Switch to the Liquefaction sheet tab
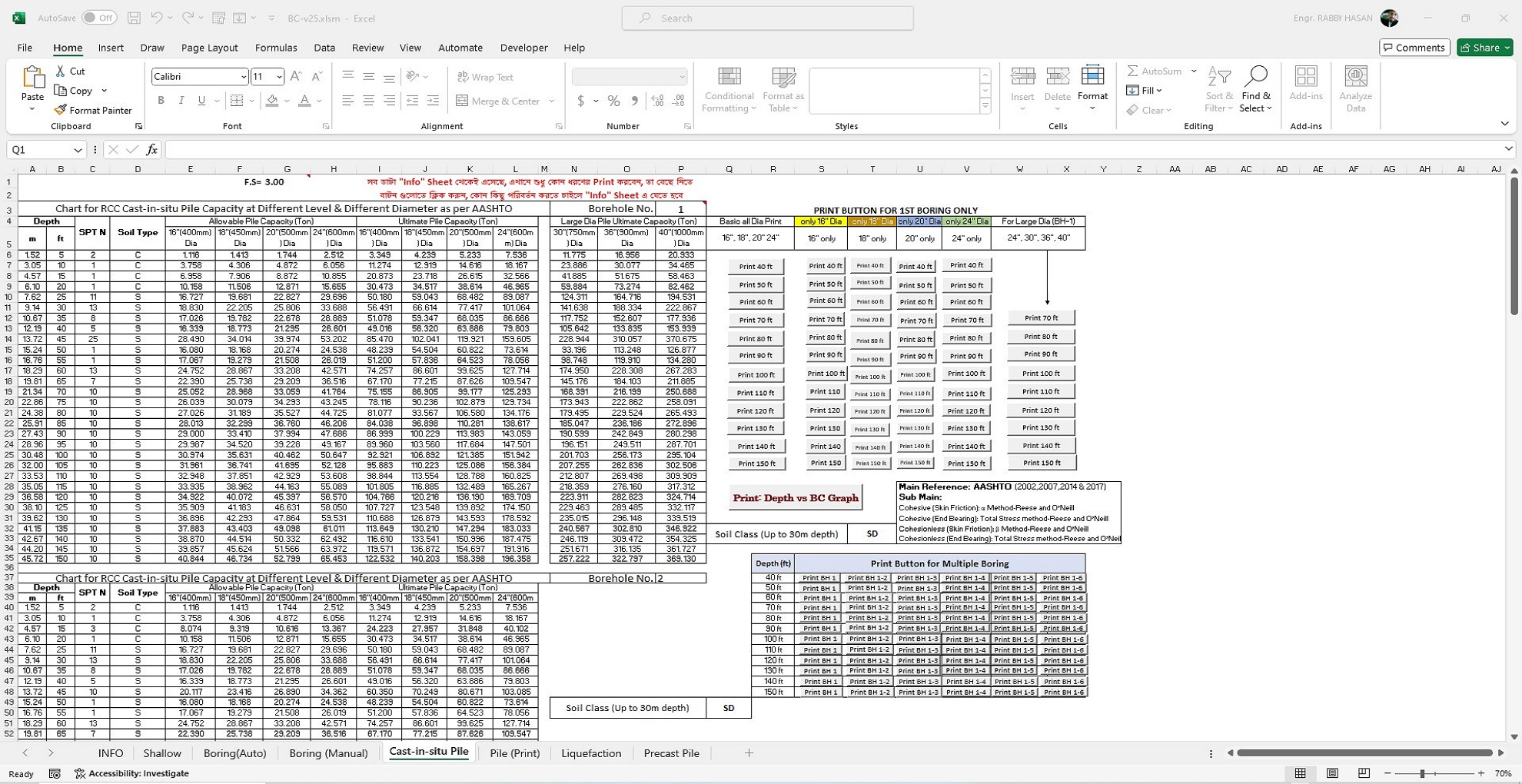Viewport: 1522px width, 784px height. pyautogui.click(x=590, y=753)
